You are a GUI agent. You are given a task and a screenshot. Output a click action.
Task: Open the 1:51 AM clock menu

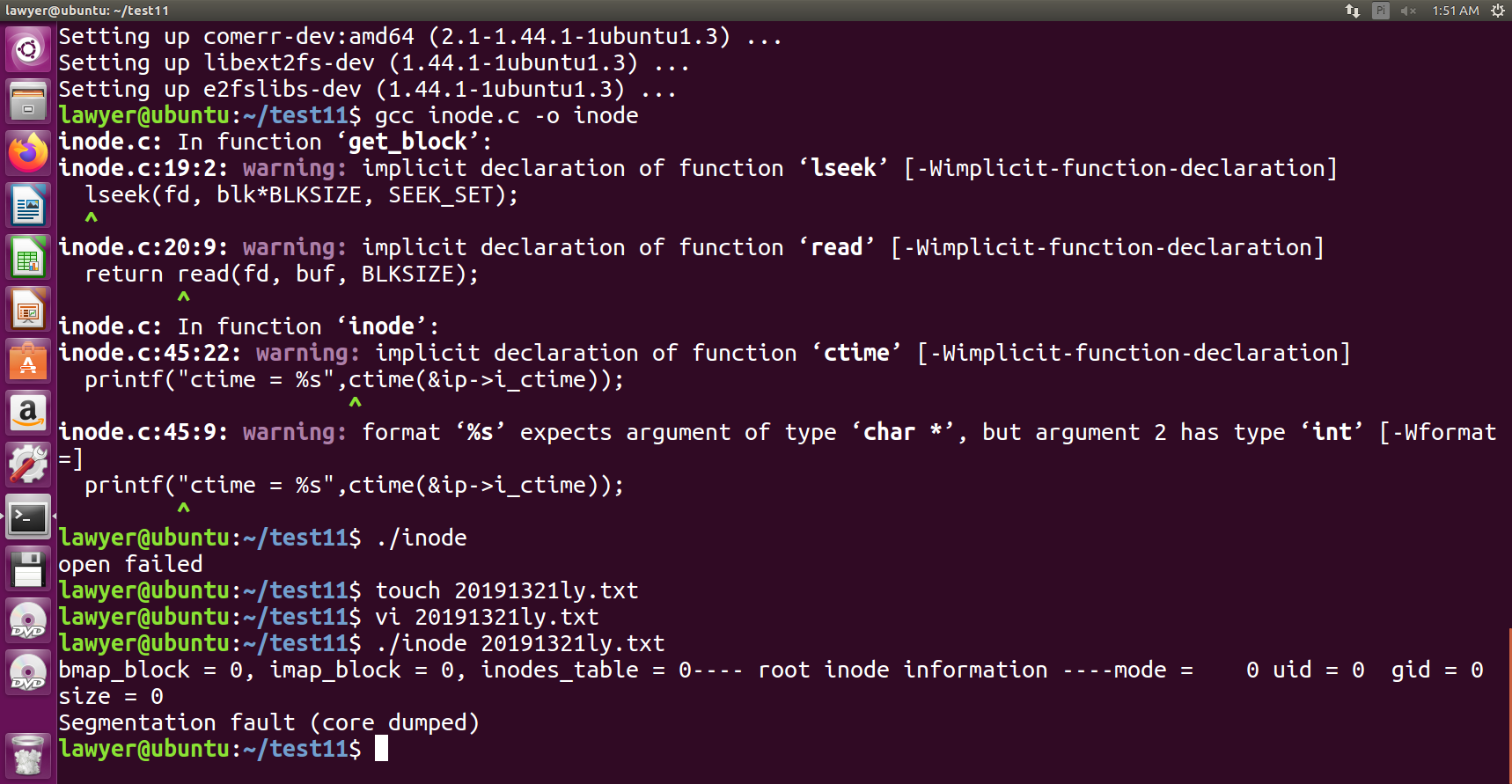coord(1455,11)
